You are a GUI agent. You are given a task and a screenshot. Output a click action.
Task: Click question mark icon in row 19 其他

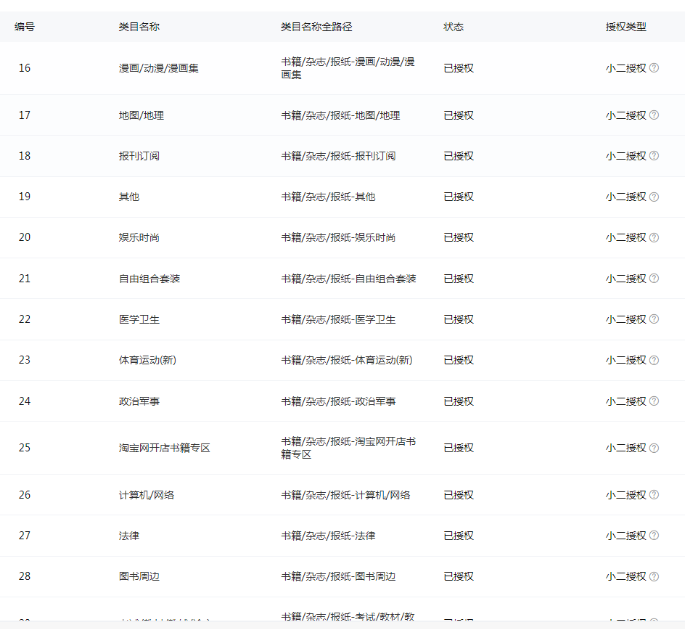click(654, 197)
